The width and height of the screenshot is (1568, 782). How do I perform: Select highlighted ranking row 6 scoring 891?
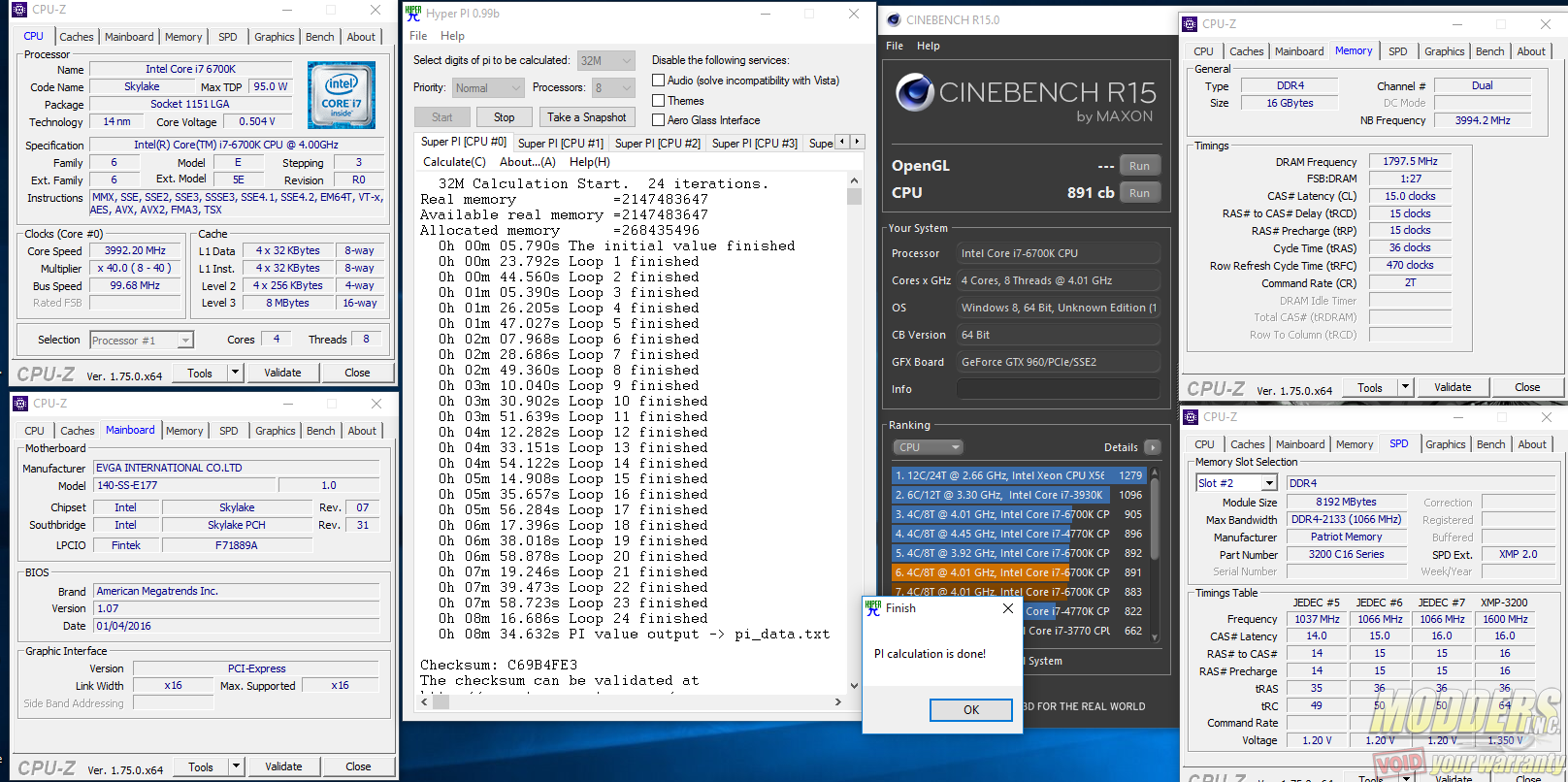click(x=1018, y=572)
